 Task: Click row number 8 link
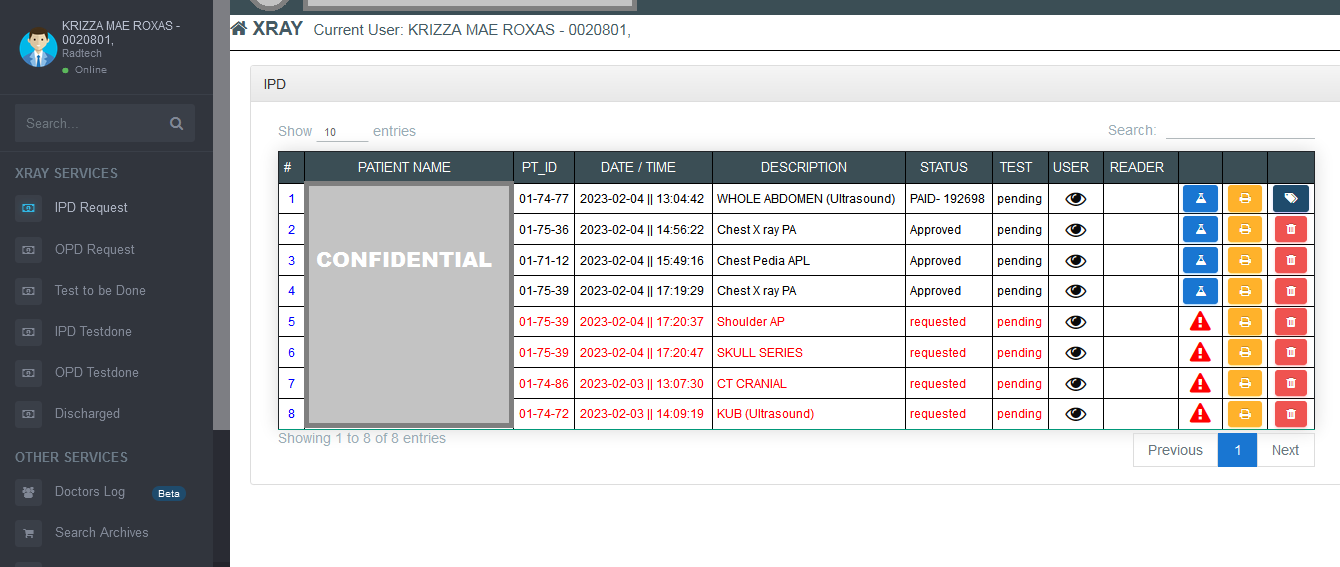(291, 414)
